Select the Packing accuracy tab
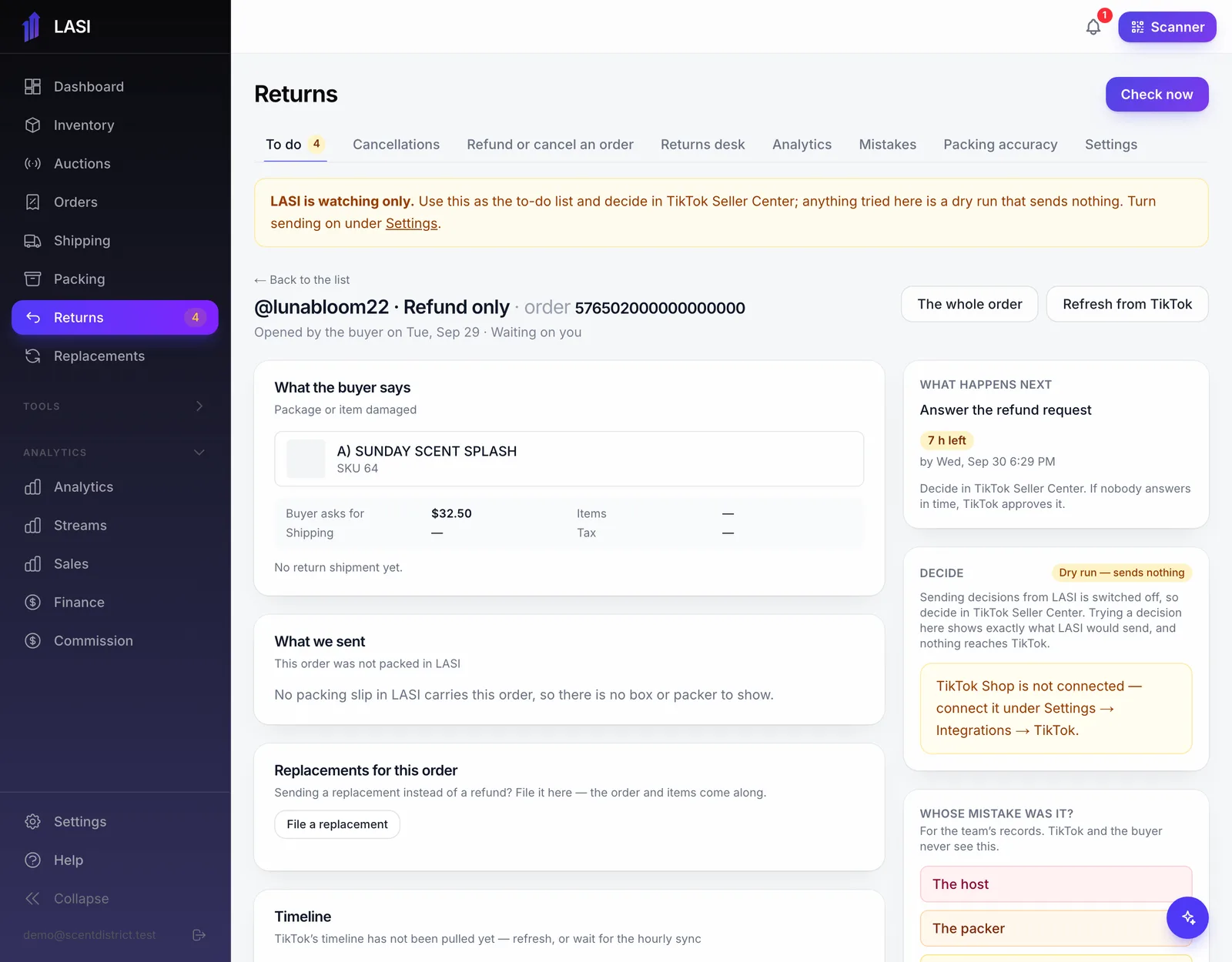This screenshot has height=962, width=1232. (1000, 145)
